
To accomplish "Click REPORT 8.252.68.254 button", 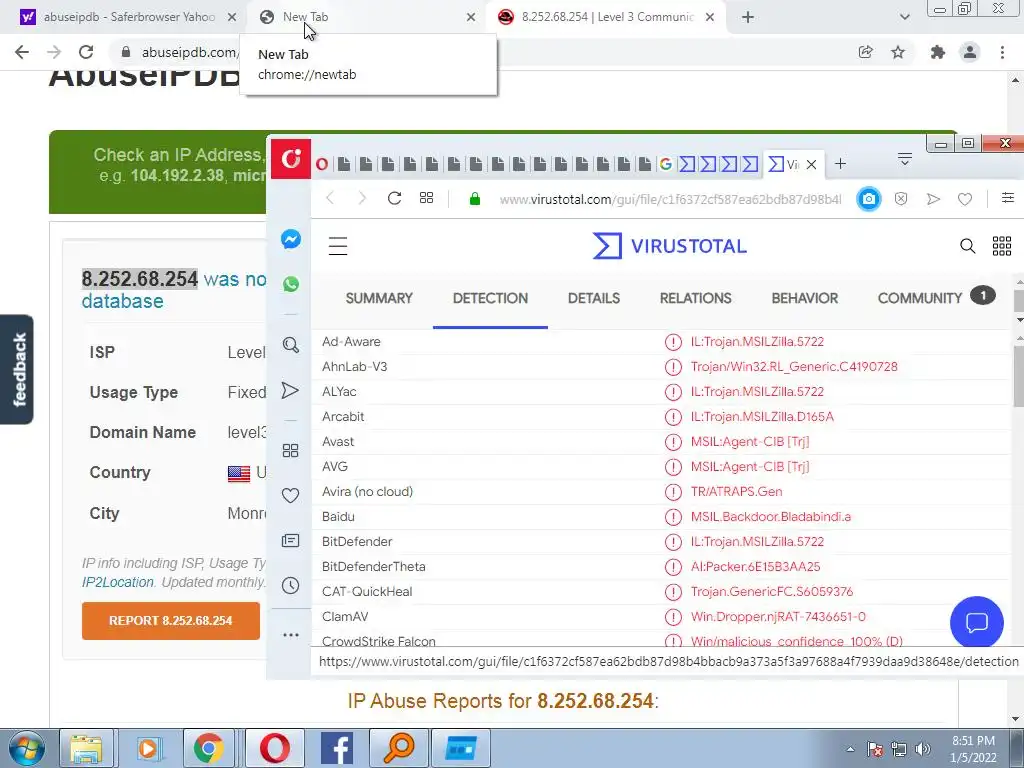I will click(x=170, y=620).
